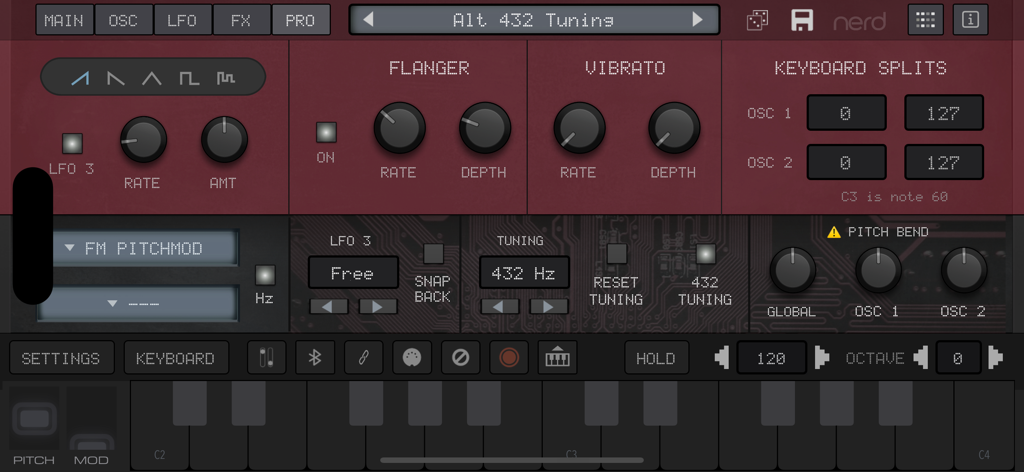Click the link icon in toolbar
This screenshot has height=472, width=1024.
point(363,358)
